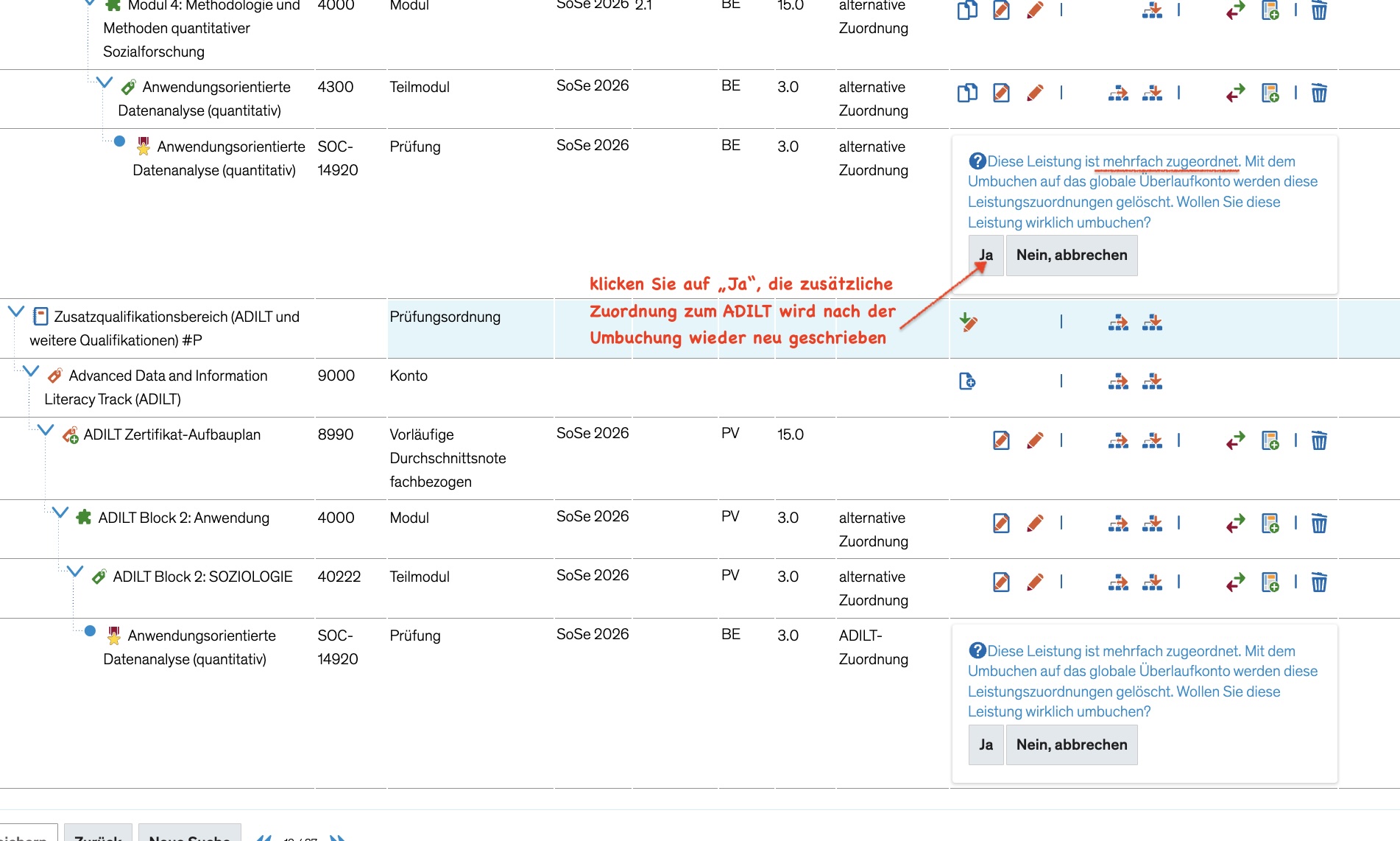1400x841 pixels.
Task: Click the swap arrows icon for ADILT Block 2: SOZIOLOGIE
Action: pos(1236,582)
